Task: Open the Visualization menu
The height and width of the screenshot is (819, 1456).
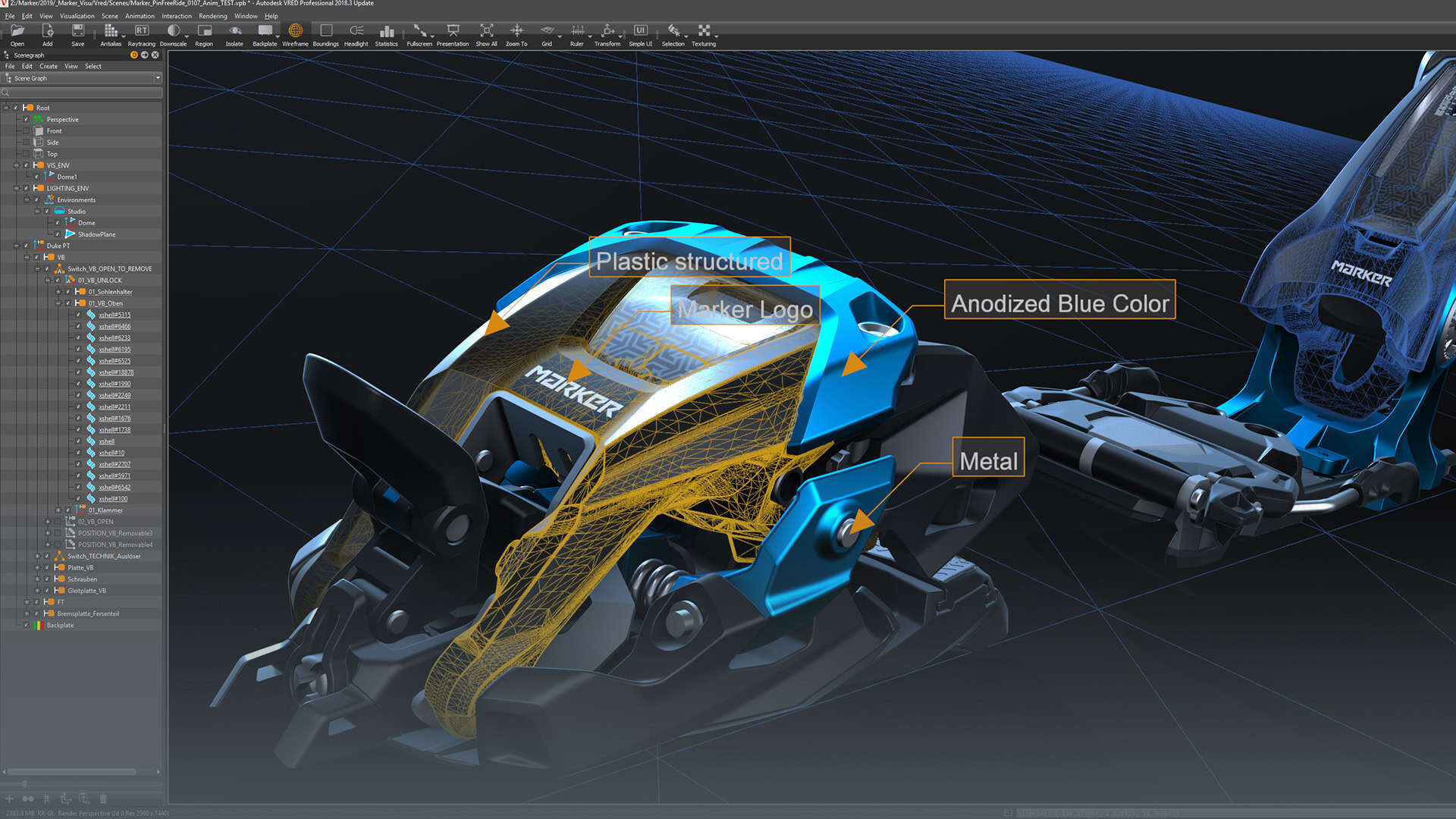Action: (77, 16)
